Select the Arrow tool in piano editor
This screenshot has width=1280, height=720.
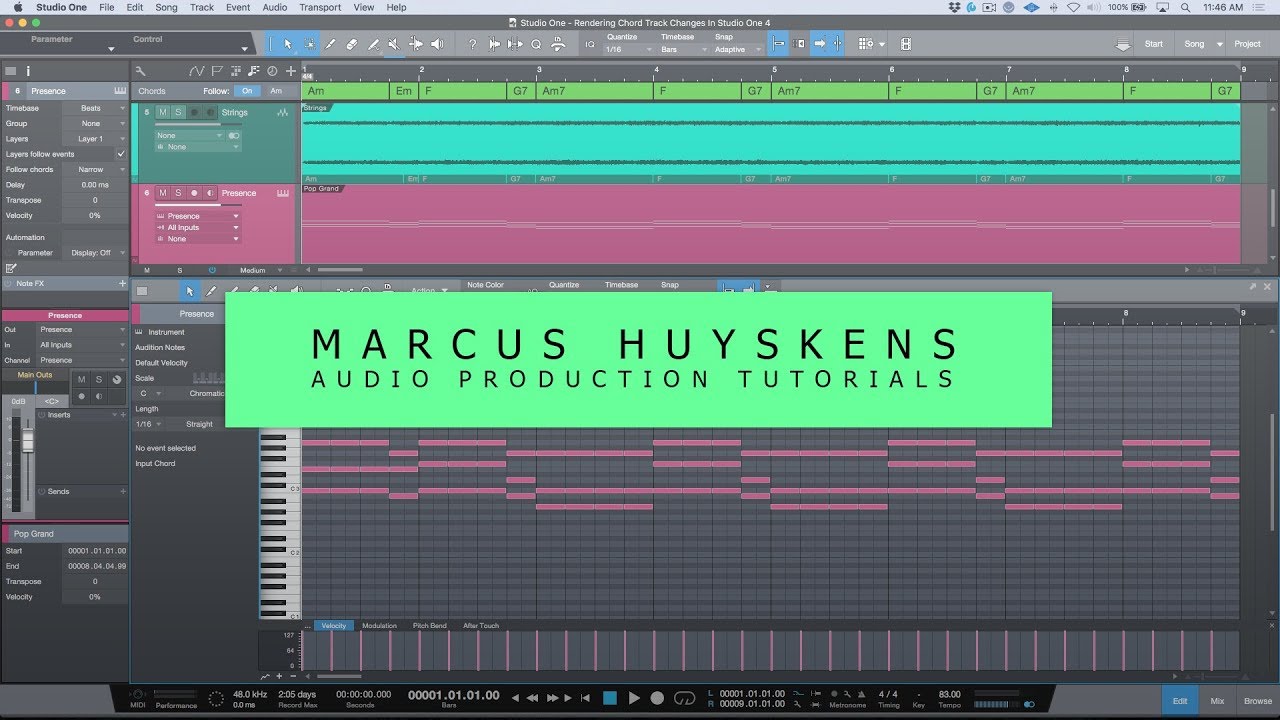point(189,291)
